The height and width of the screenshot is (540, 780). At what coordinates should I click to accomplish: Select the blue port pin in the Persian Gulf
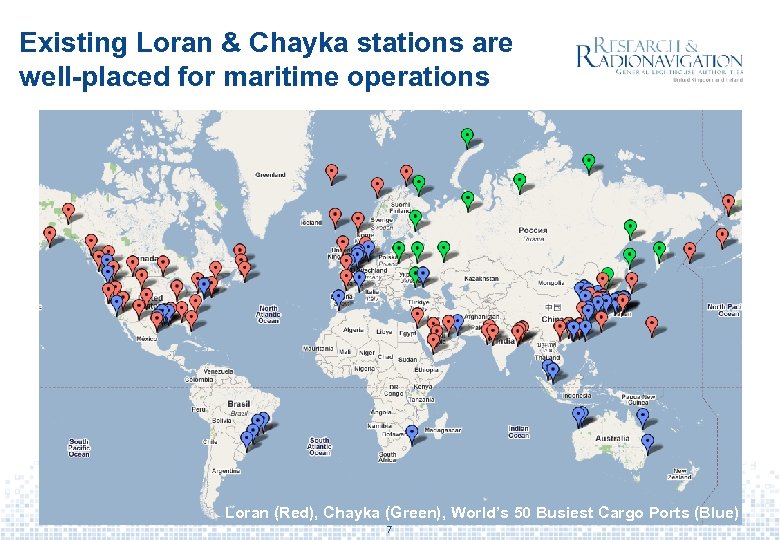pos(458,323)
